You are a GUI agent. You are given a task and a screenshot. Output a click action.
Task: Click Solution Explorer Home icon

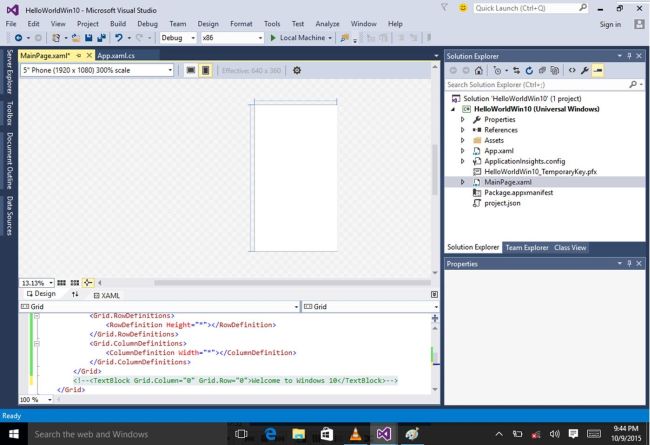478,71
